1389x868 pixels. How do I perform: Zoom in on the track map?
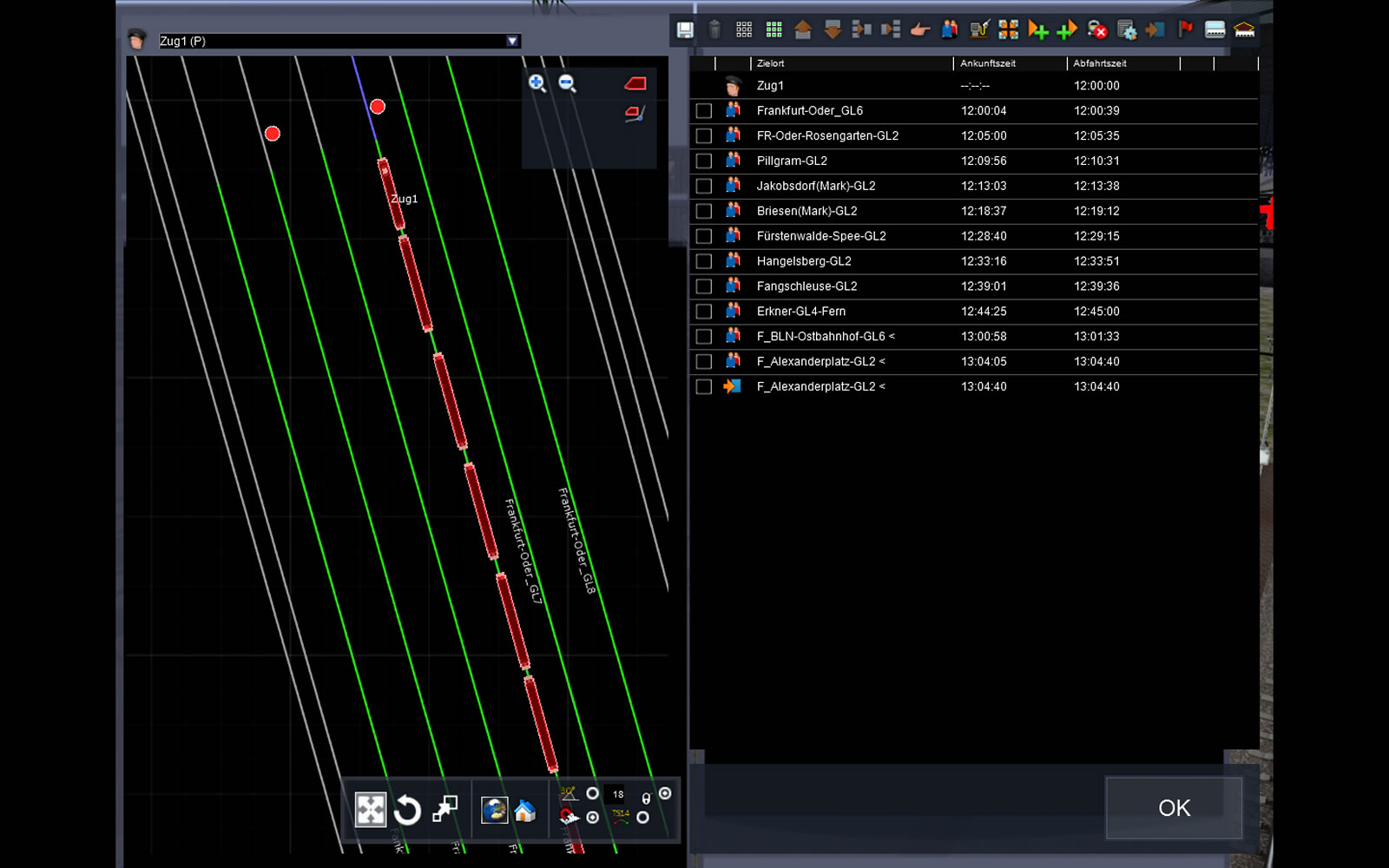(537, 83)
